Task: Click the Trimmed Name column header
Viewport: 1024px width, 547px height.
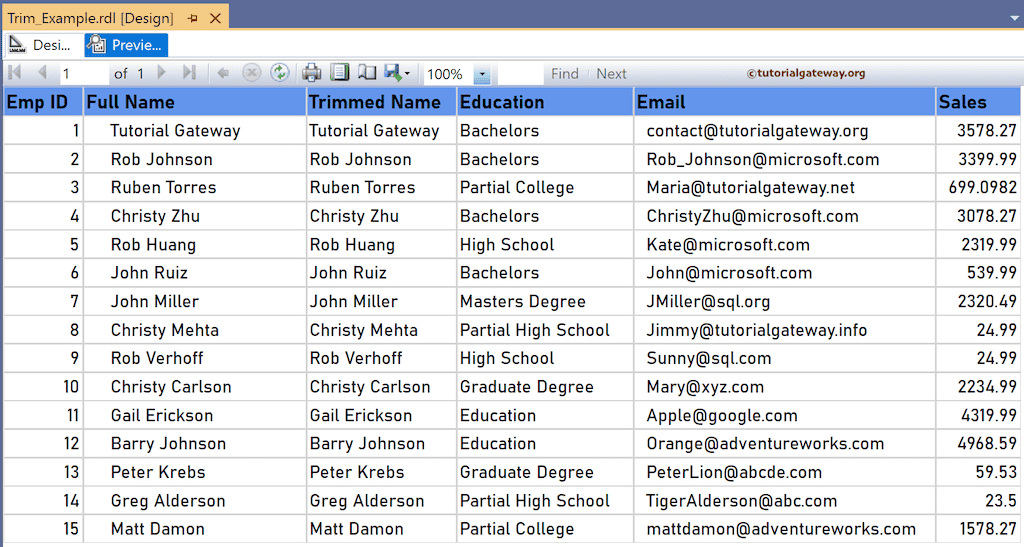Action: (x=381, y=102)
